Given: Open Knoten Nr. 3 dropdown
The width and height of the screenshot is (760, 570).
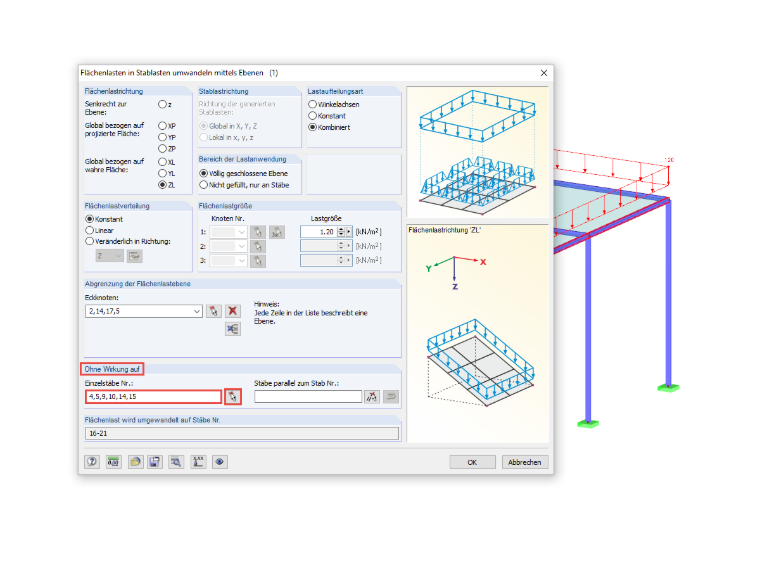Looking at the screenshot, I should 241,261.
